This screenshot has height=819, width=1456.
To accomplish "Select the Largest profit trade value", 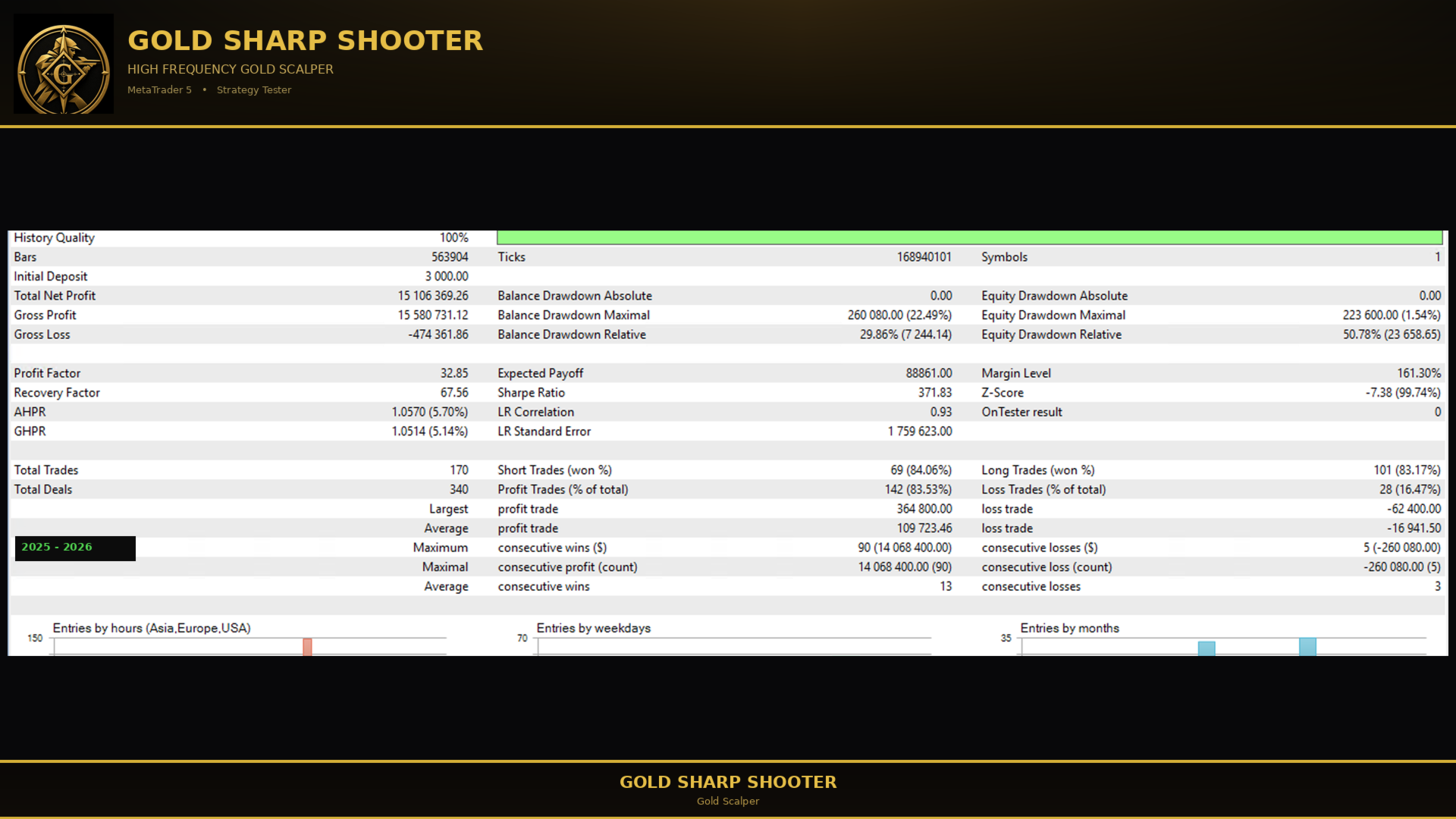I will tap(924, 509).
